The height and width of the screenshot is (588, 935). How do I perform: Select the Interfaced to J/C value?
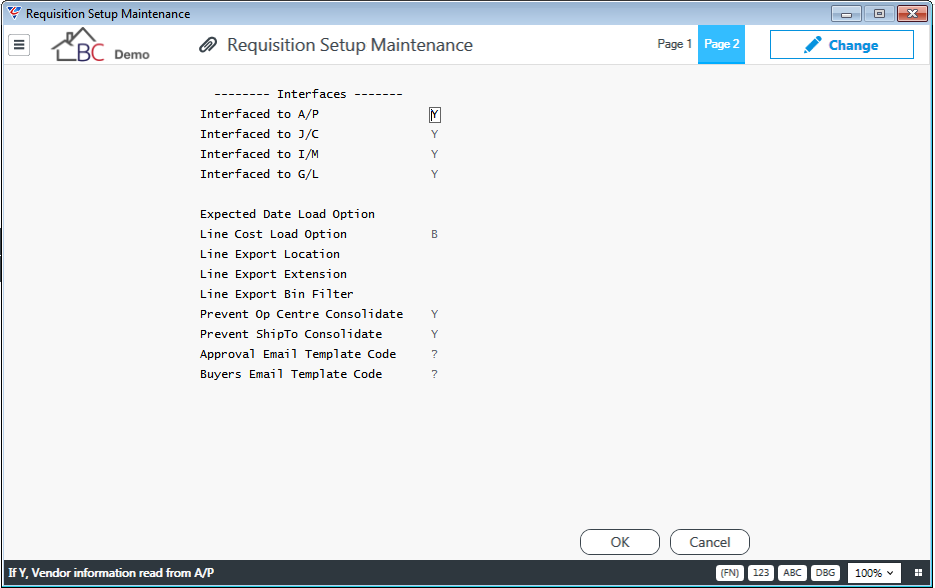[435, 134]
